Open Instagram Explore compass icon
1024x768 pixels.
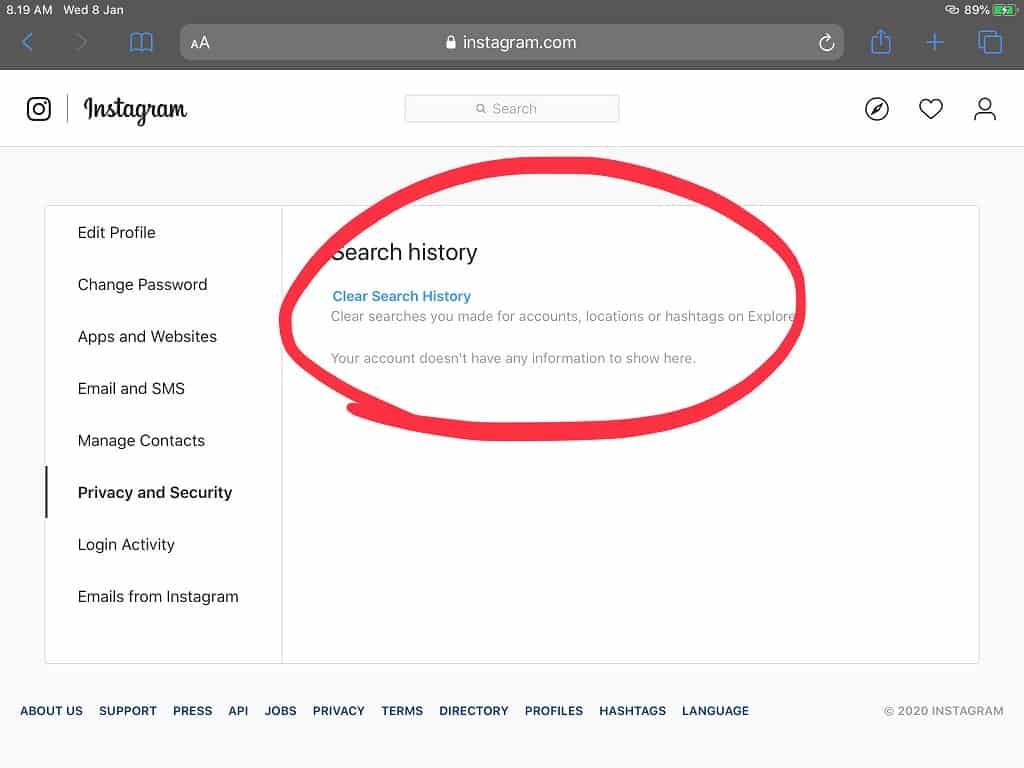tap(877, 109)
